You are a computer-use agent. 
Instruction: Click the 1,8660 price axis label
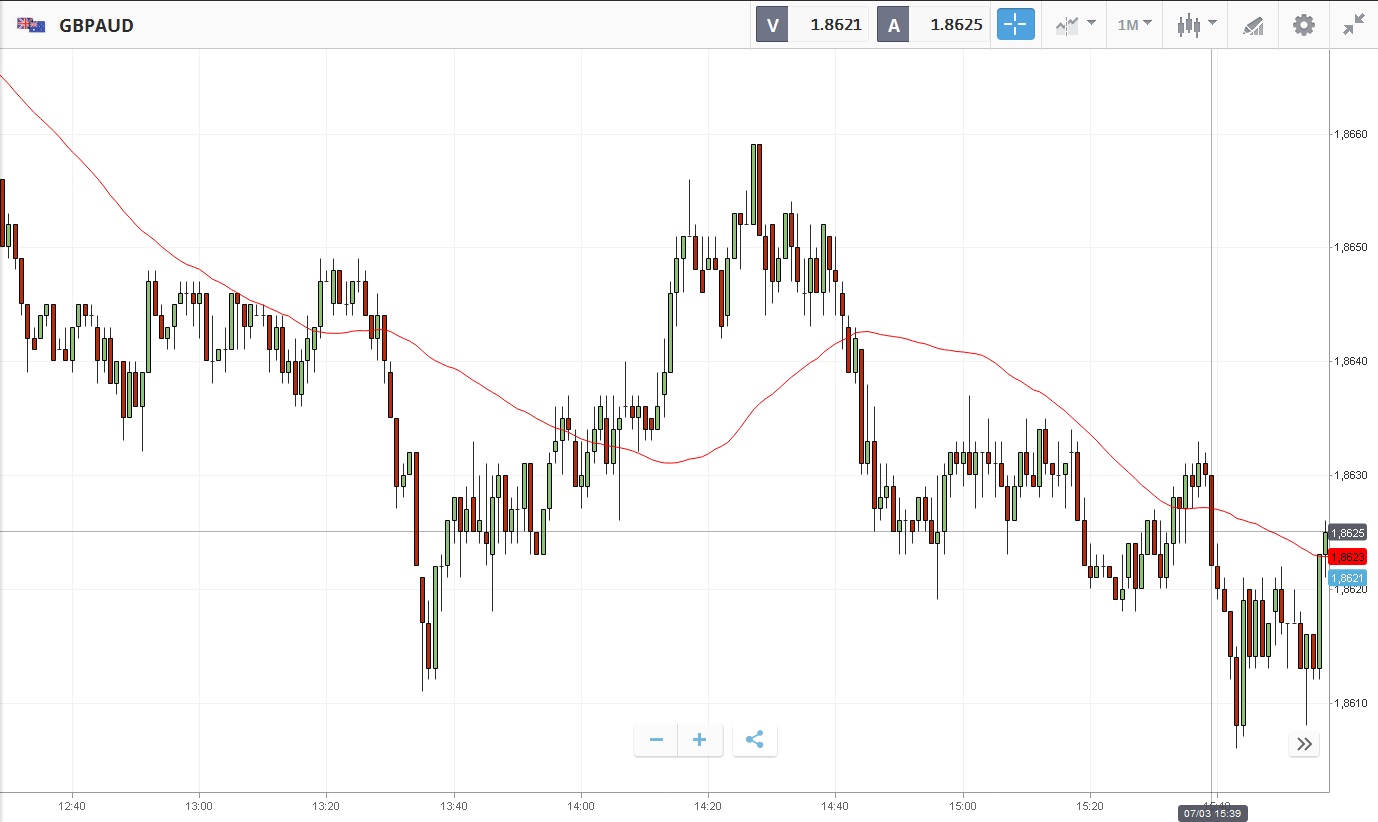[1350, 134]
